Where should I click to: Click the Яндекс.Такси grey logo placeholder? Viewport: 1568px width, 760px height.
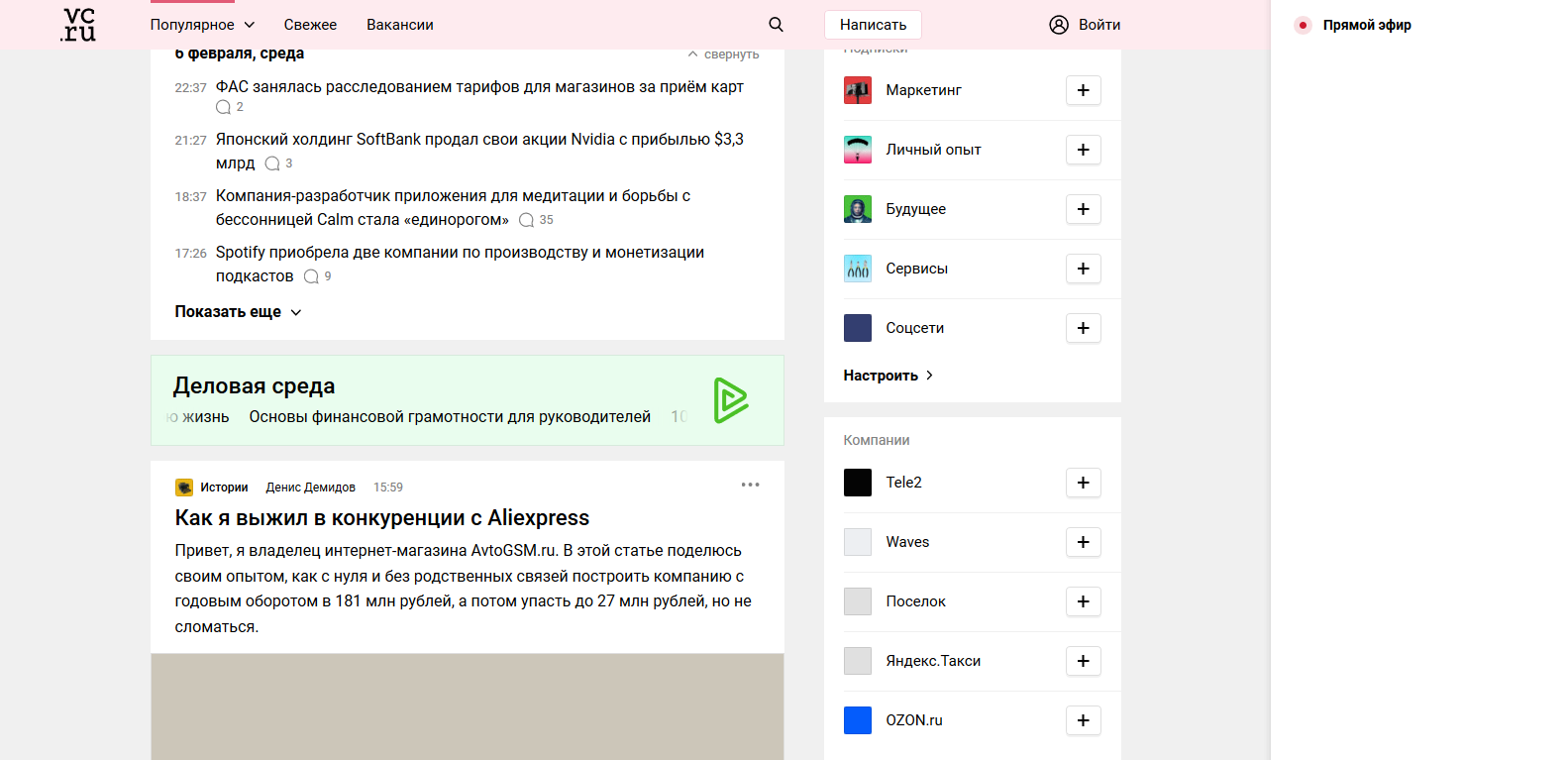pyautogui.click(x=858, y=661)
